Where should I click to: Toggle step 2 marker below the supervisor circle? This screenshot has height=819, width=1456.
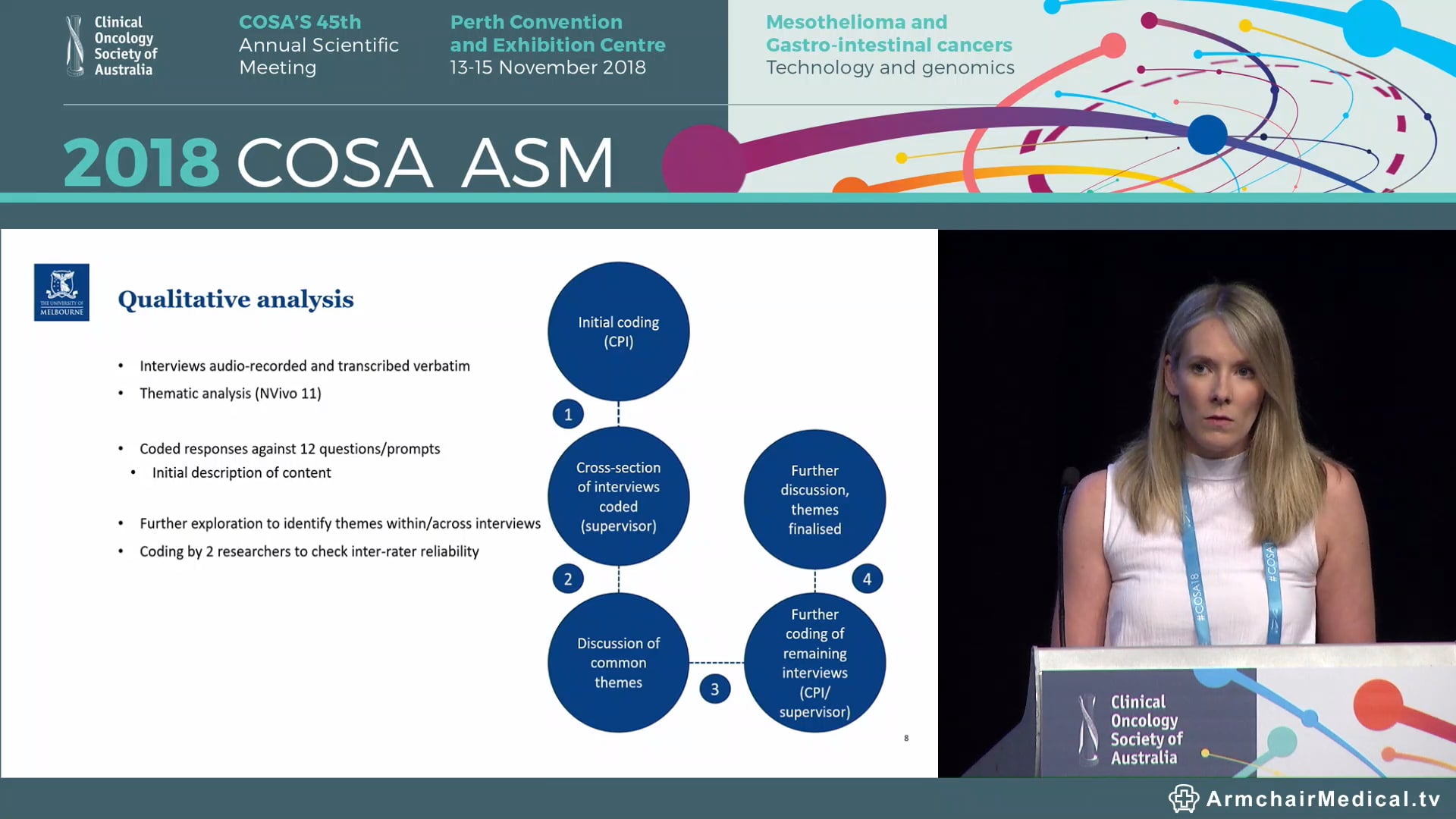point(567,578)
